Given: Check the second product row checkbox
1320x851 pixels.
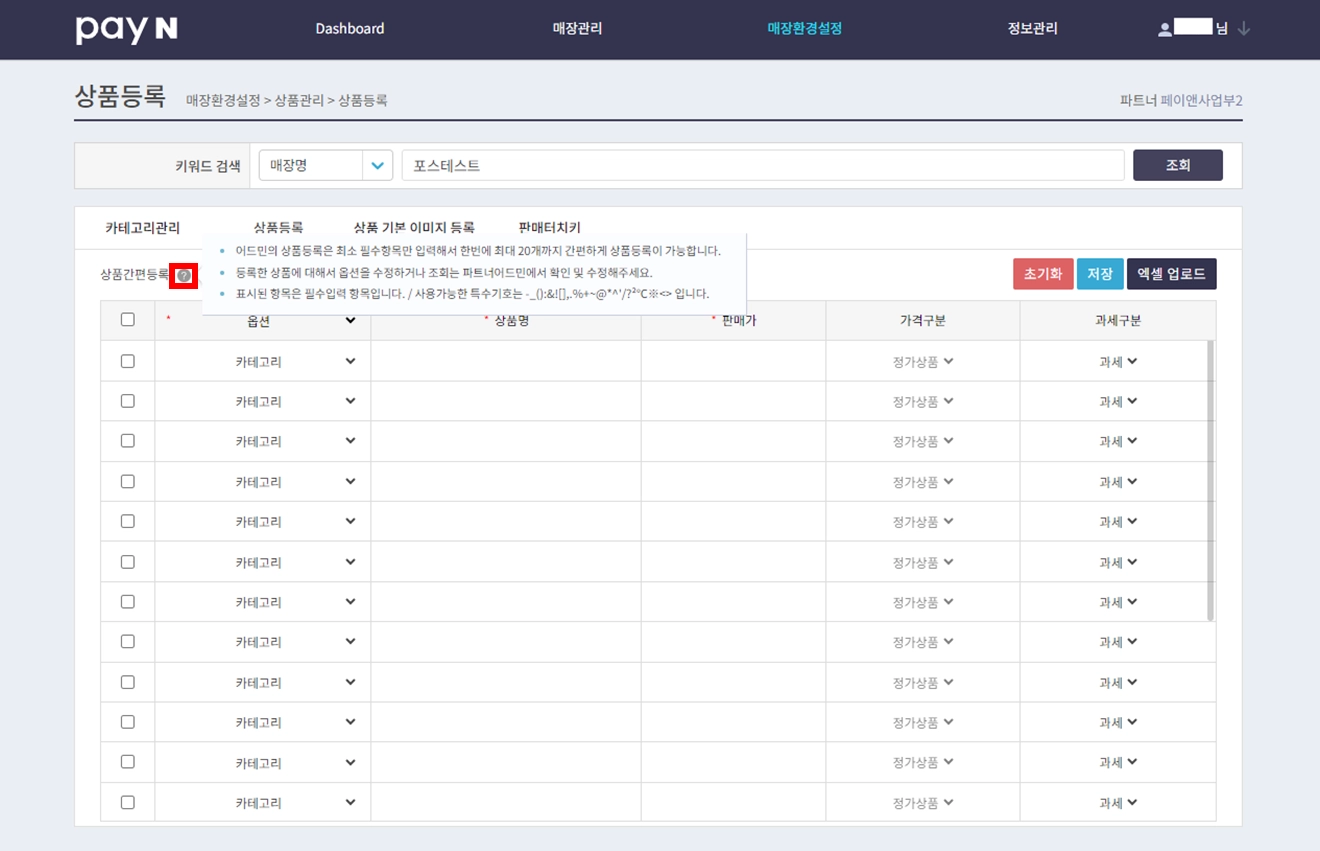Looking at the screenshot, I should tap(128, 401).
